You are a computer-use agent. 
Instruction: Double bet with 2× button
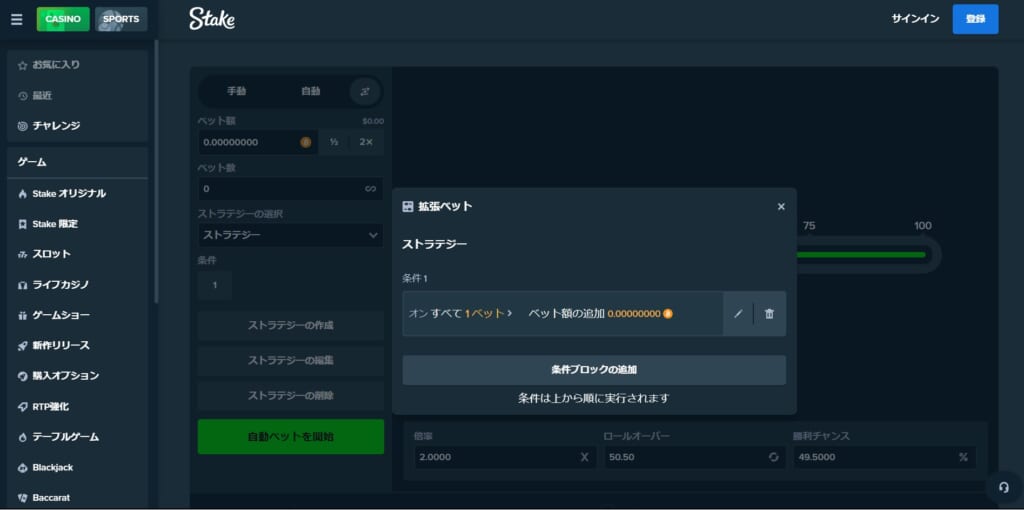pyautogui.click(x=366, y=142)
